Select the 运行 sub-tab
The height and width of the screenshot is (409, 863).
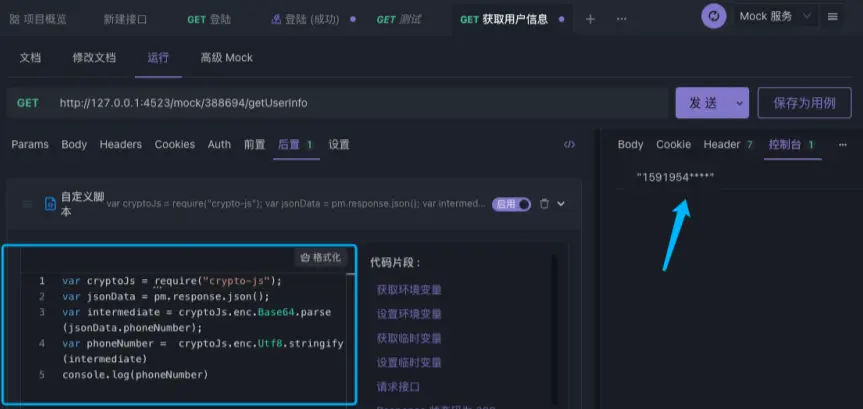click(158, 58)
